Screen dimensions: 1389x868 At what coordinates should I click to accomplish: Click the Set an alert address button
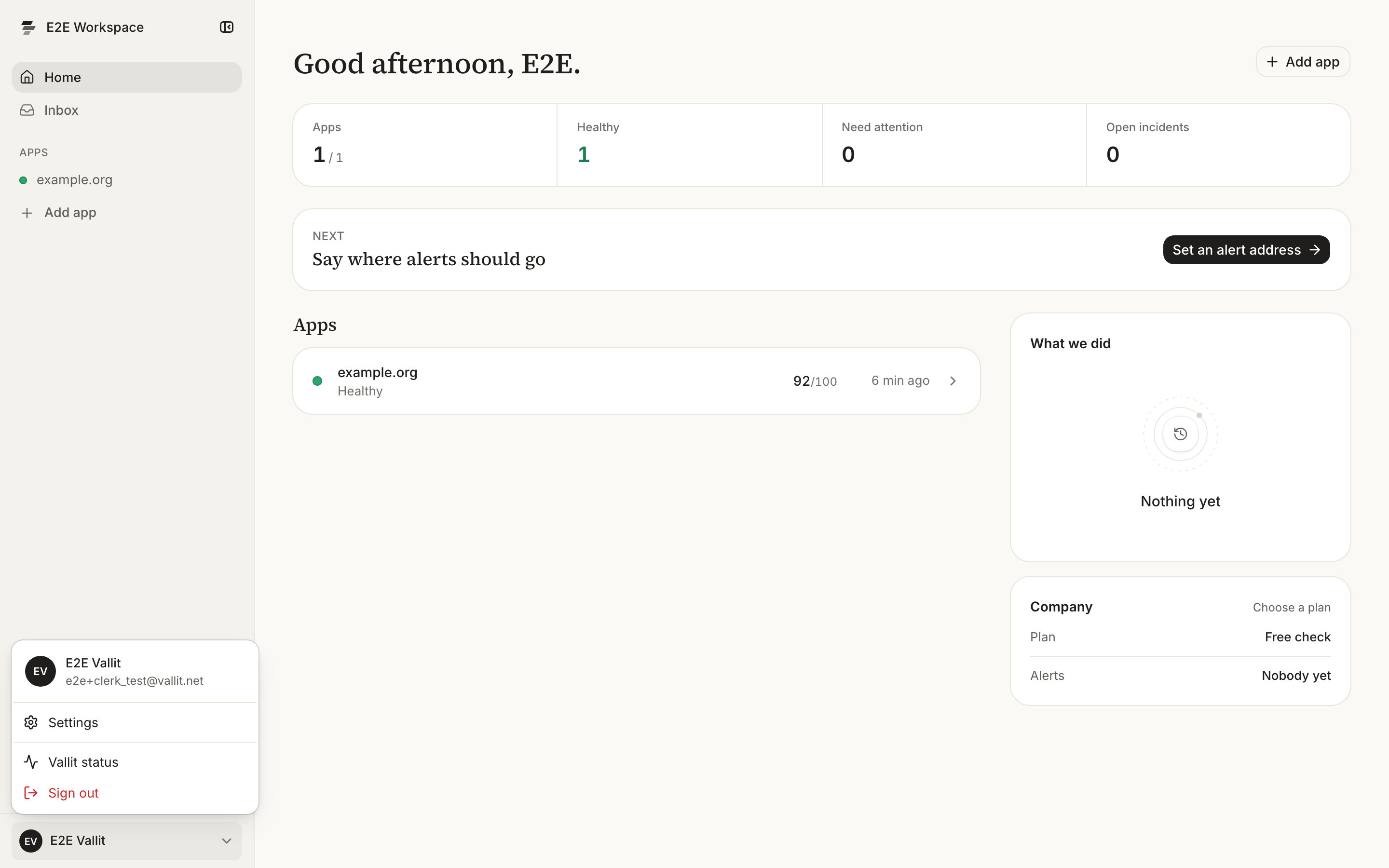[x=1246, y=250]
